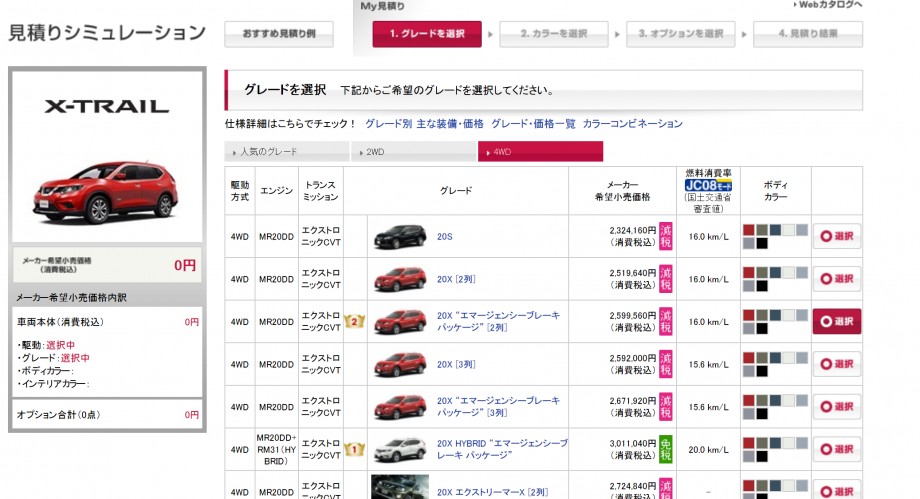The image size is (920, 499).
Task: Click the 減税 badge beside 2,671,920円
Action: click(x=665, y=406)
